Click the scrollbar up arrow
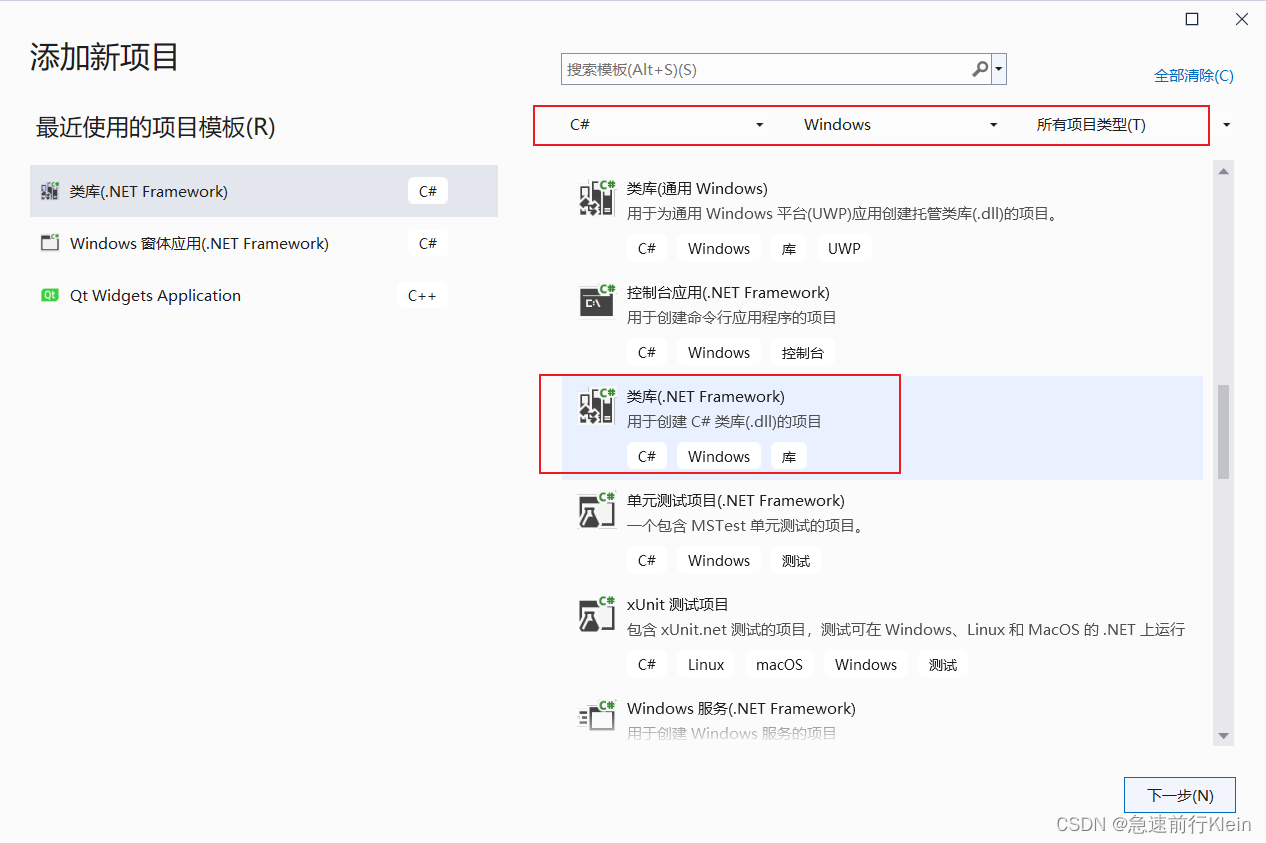This screenshot has height=843, width=1266. [x=1223, y=171]
